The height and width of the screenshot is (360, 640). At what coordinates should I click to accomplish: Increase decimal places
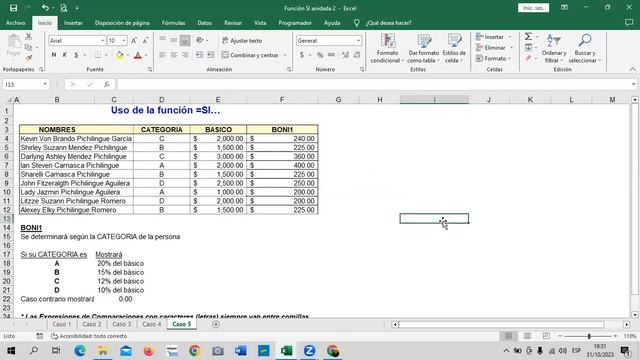(346, 55)
